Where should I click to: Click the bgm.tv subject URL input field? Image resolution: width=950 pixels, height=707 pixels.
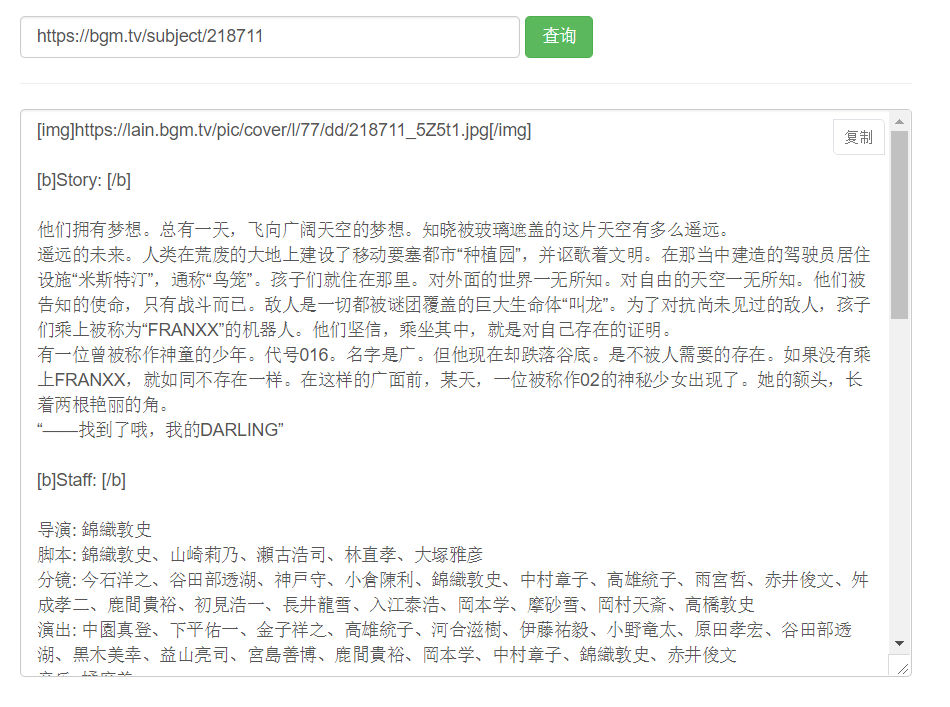coord(270,37)
